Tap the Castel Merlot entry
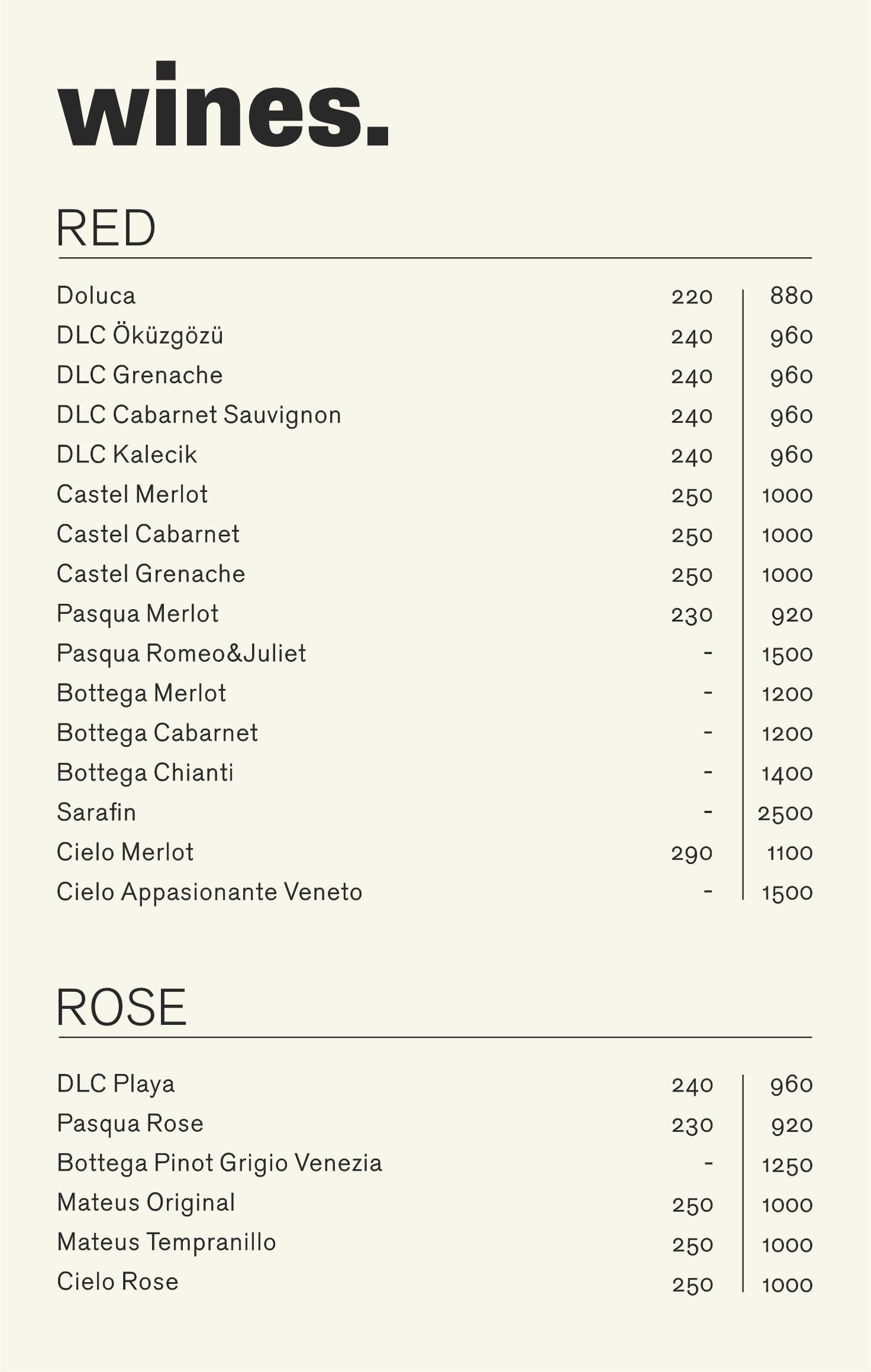 132,494
